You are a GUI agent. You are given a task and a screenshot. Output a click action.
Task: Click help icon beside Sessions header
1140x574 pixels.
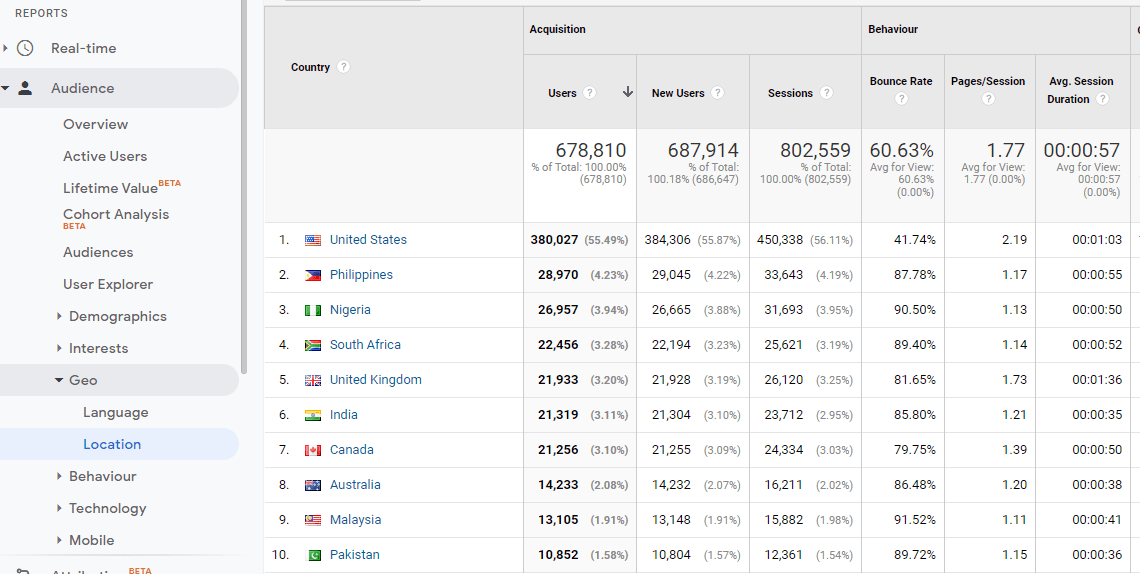[x=826, y=93]
